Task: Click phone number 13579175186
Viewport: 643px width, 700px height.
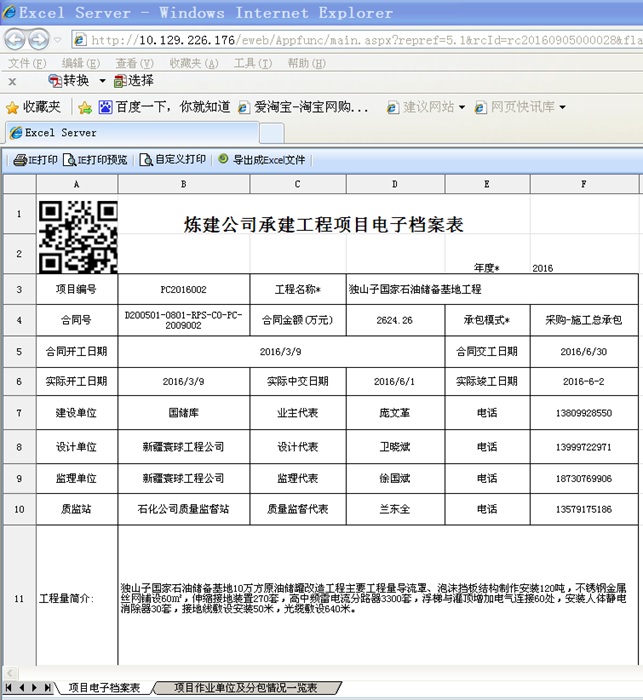Action: coord(584,509)
